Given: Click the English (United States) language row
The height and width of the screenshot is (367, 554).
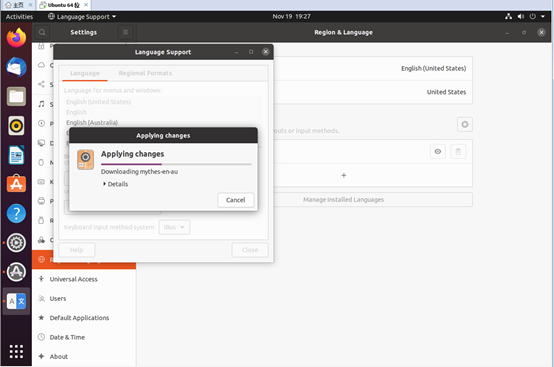Looking at the screenshot, I should [x=373, y=69].
